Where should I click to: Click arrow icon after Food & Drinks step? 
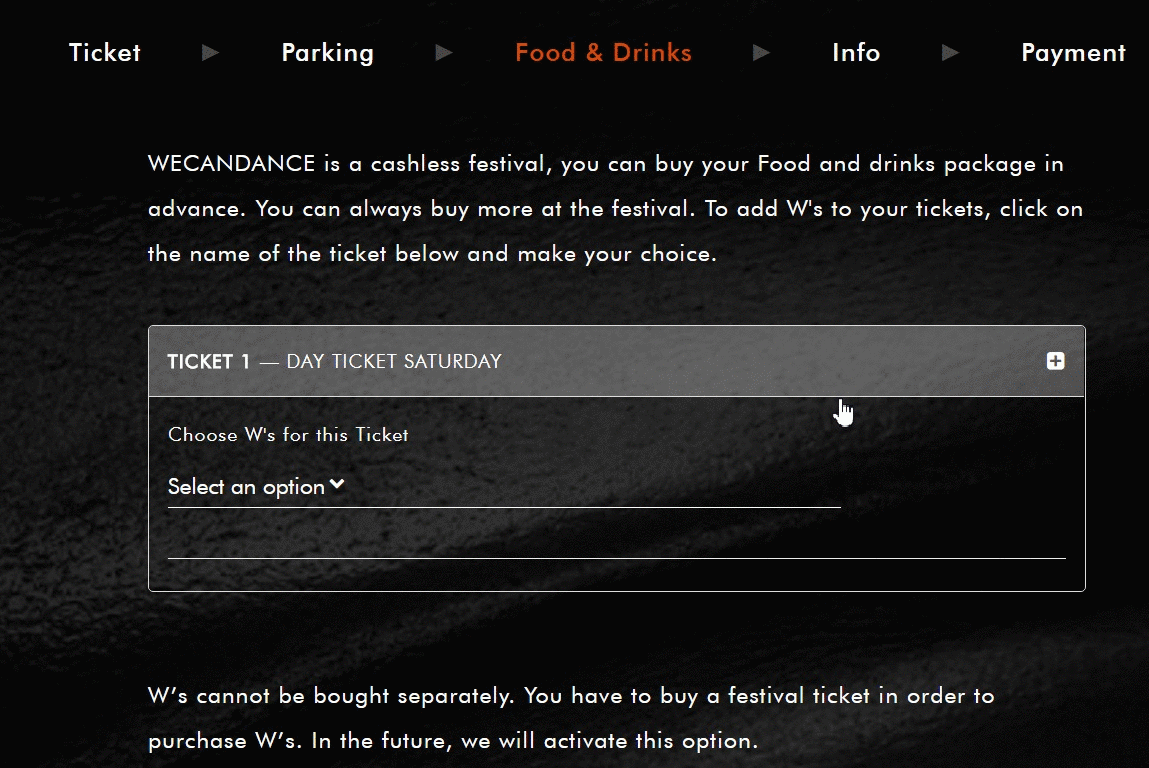point(761,53)
